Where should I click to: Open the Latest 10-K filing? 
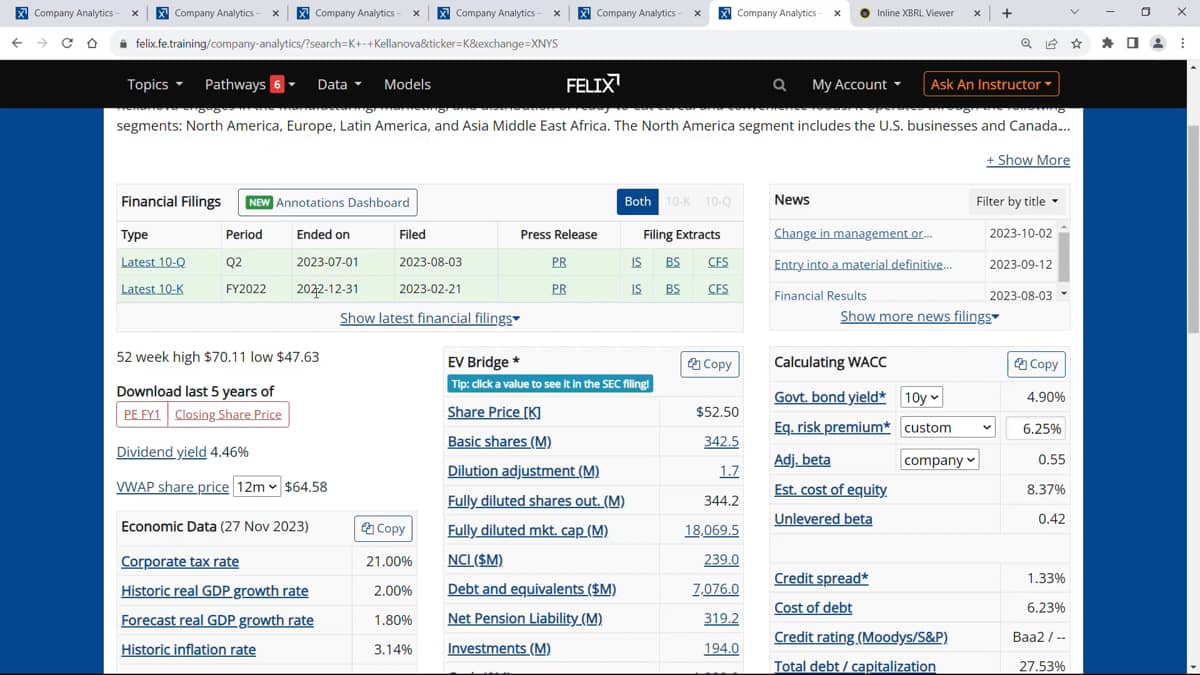click(x=152, y=289)
